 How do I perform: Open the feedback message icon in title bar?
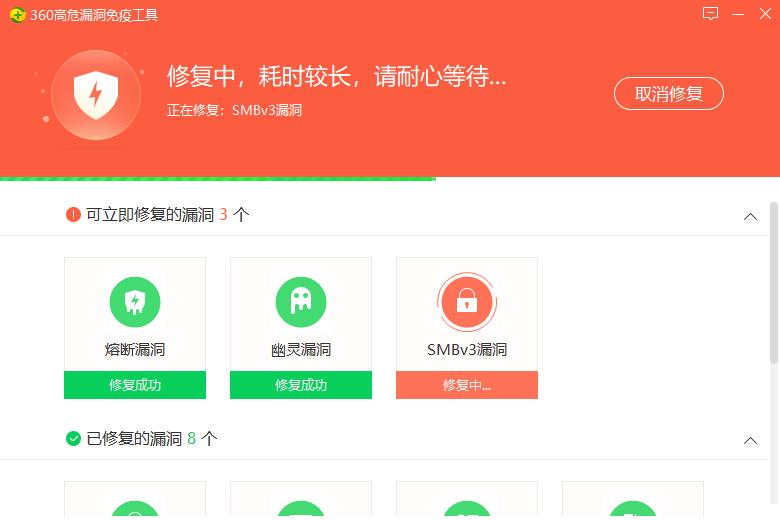(710, 14)
